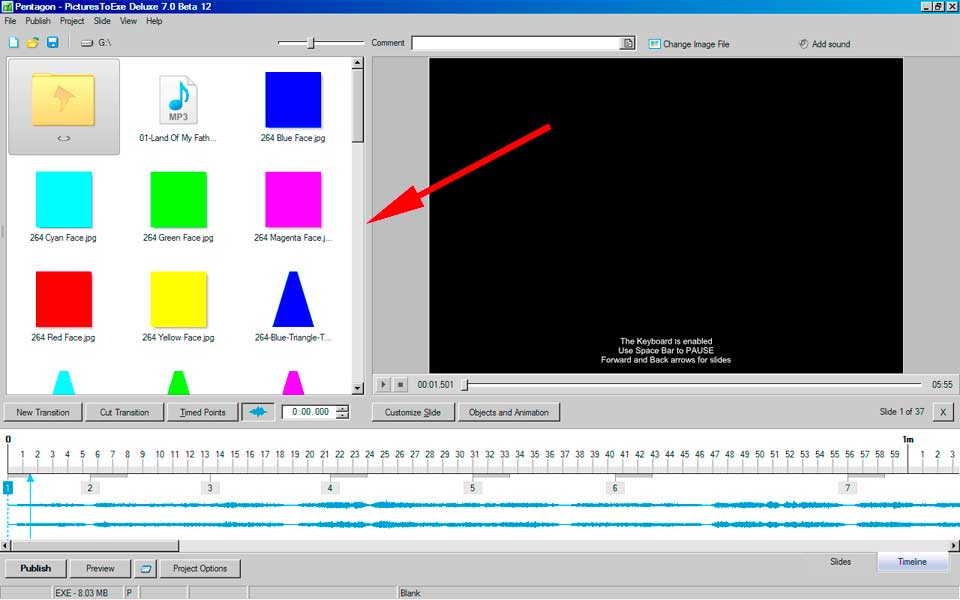Switch to the Slides tab

pyautogui.click(x=840, y=562)
